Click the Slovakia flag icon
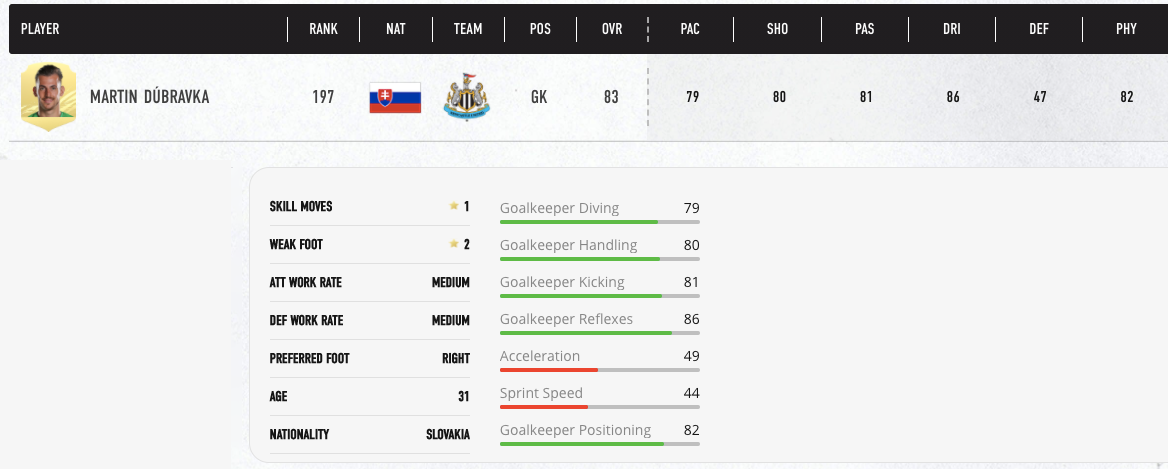1168x469 pixels. pos(395,98)
